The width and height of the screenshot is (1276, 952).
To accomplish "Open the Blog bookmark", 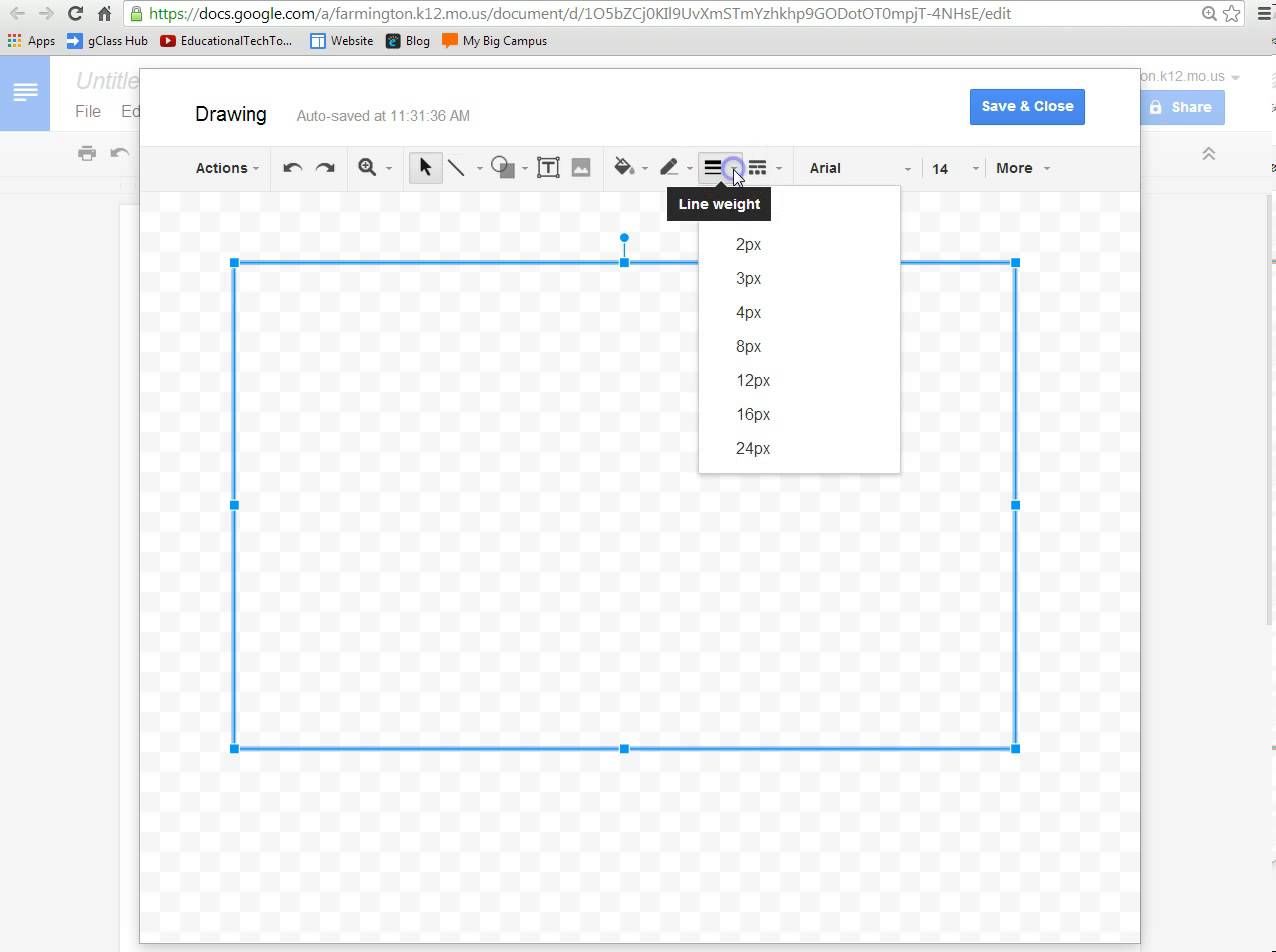I will pos(408,41).
